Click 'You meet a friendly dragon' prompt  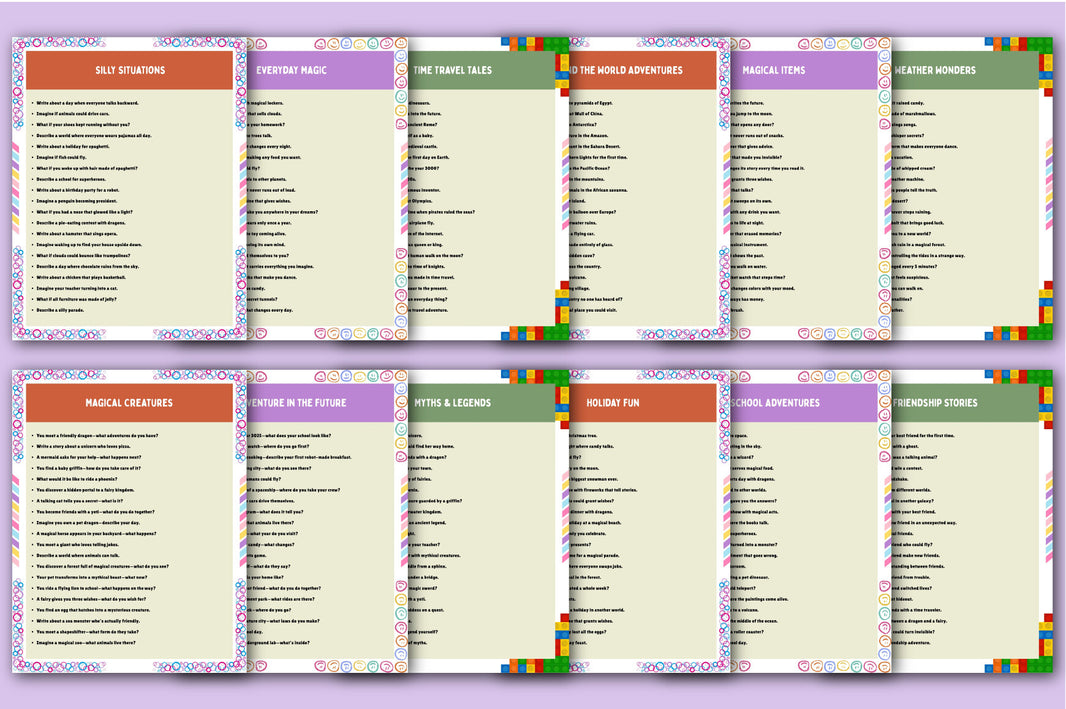(96, 436)
